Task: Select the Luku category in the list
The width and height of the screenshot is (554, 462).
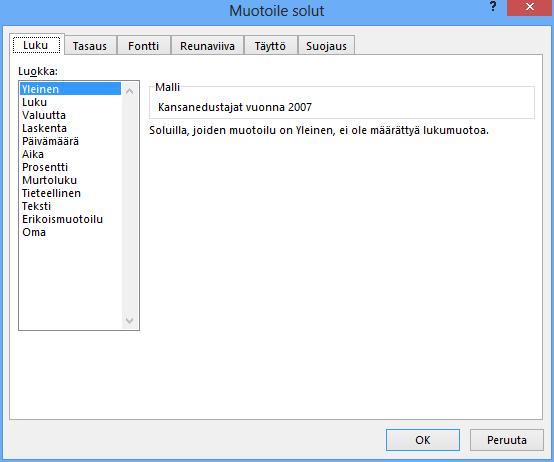Action: [x=70, y=102]
